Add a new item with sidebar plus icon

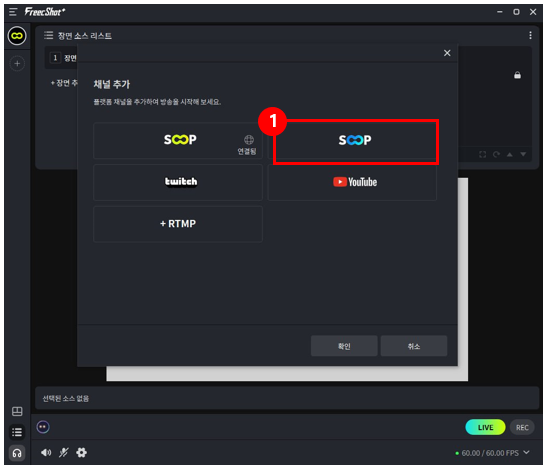point(17,64)
